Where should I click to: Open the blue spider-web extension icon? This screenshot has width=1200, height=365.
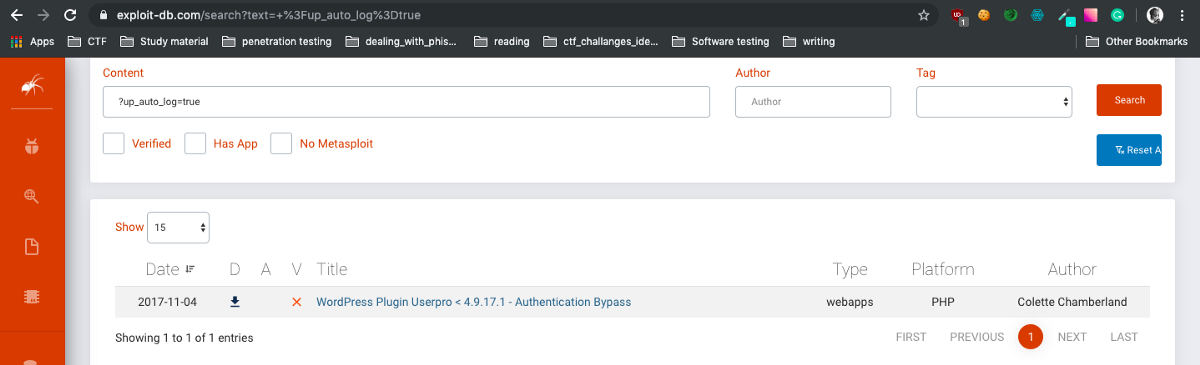tap(1038, 15)
